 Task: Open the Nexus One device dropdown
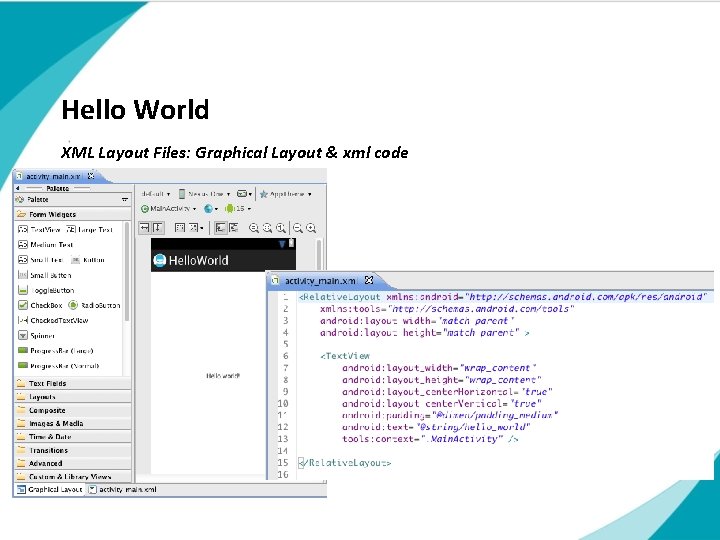(x=204, y=194)
